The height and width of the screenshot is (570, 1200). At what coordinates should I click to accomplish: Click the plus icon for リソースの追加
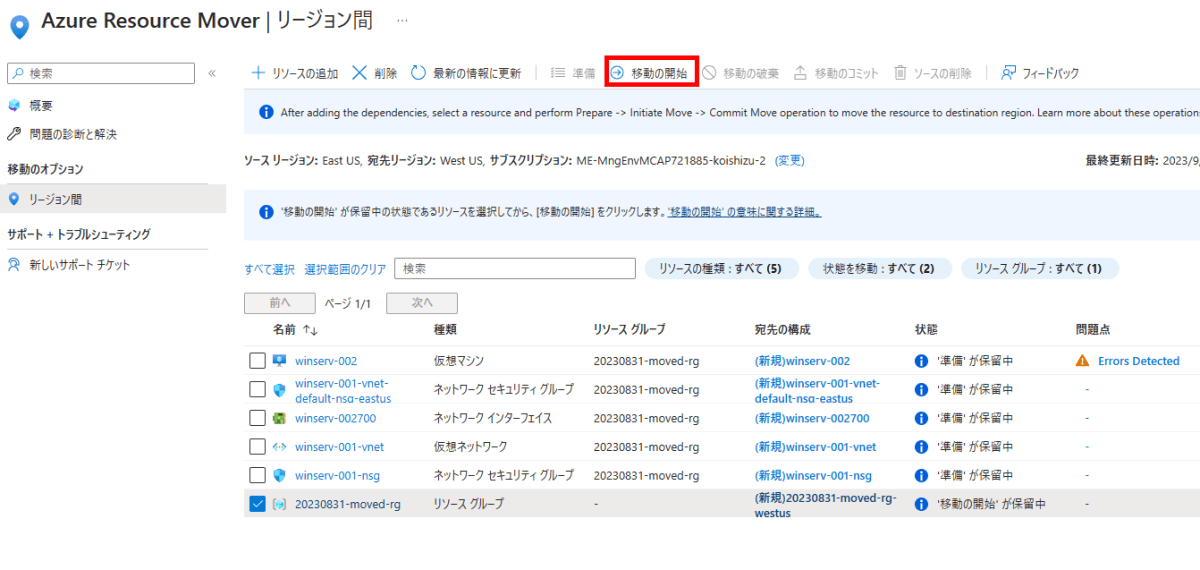258,73
